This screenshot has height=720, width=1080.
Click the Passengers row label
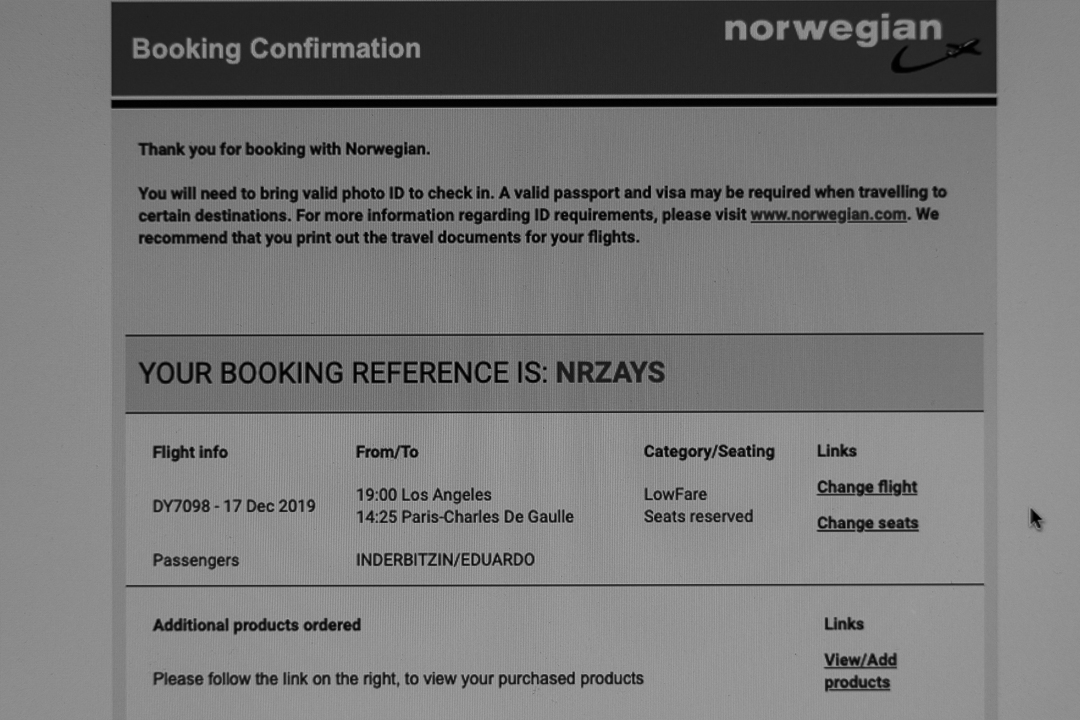[x=195, y=560]
